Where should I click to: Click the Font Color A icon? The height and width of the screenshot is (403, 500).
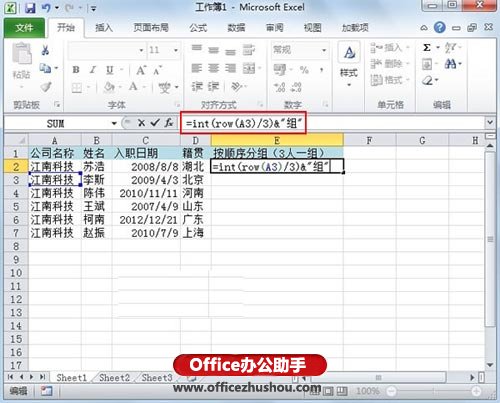pyautogui.click(x=133, y=87)
